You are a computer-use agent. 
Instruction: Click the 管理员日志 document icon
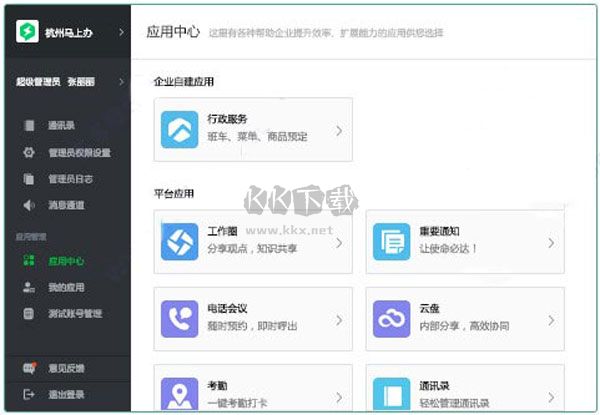click(29, 179)
